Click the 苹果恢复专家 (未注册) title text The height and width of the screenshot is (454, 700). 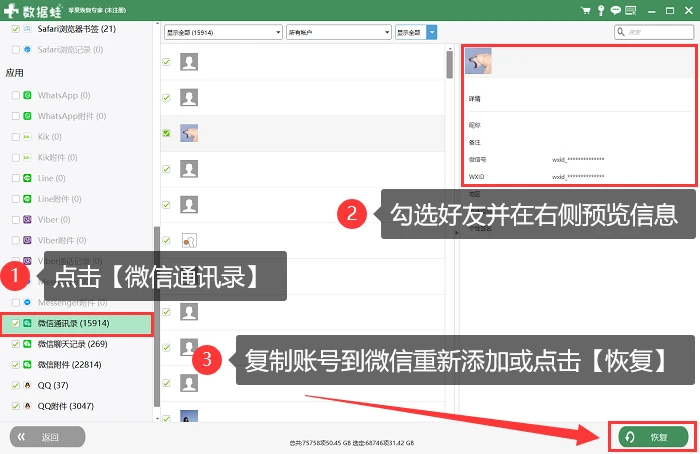(x=97, y=10)
